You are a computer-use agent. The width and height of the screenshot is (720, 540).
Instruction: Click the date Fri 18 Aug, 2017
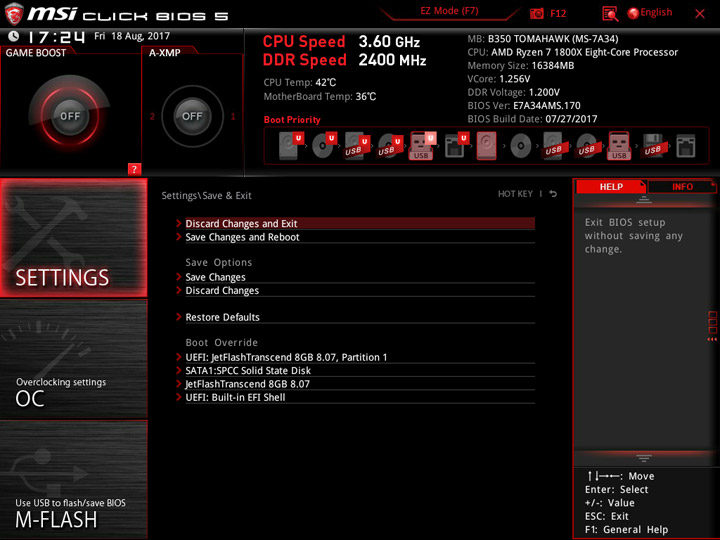(x=132, y=36)
